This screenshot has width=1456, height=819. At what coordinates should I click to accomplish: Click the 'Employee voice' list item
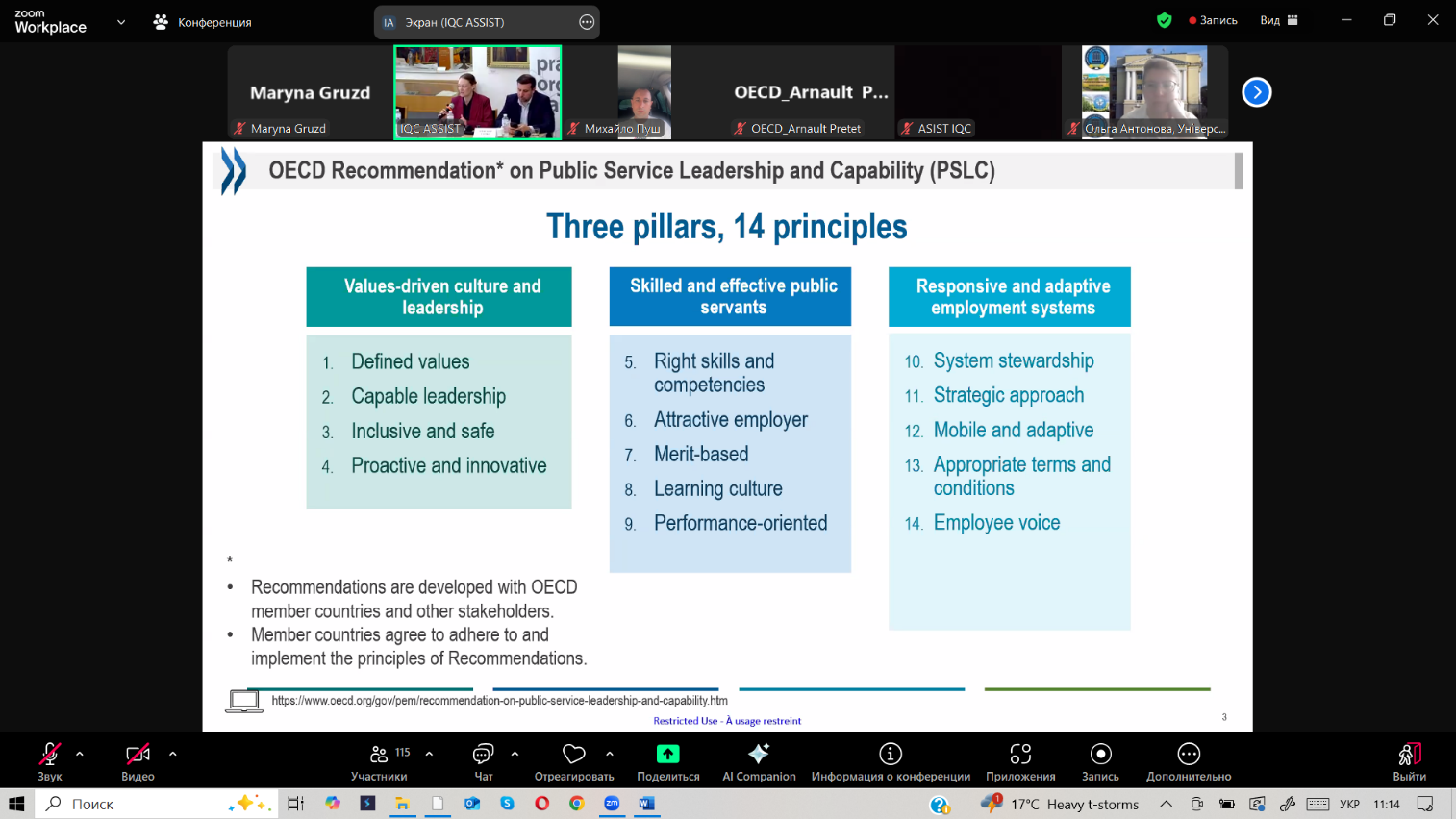(996, 523)
